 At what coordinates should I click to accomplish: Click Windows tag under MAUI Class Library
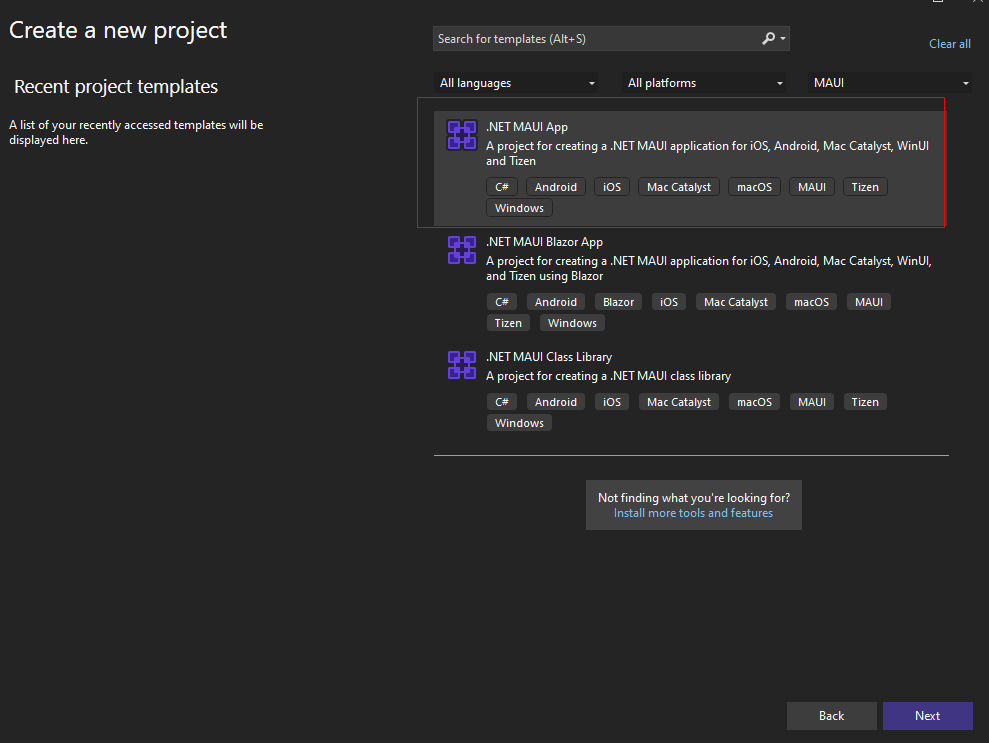pyautogui.click(x=519, y=423)
